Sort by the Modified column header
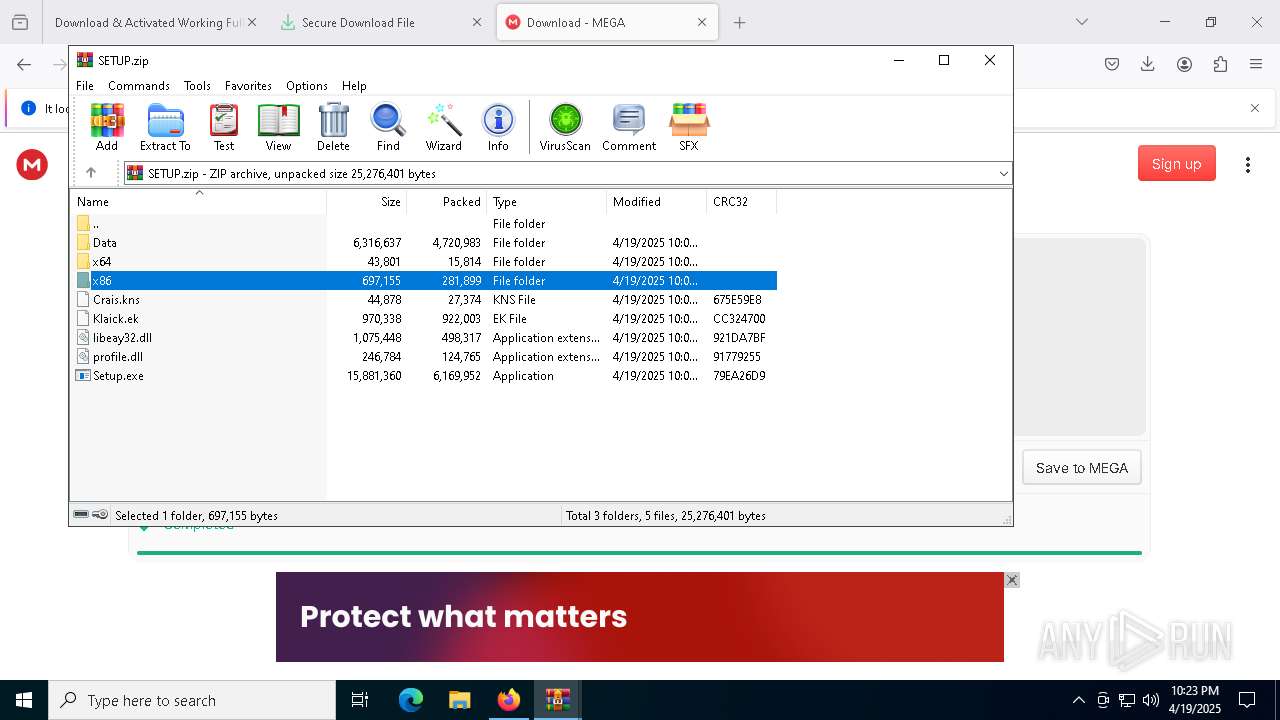Screen dimensions: 1280x720 pyautogui.click(x=656, y=202)
